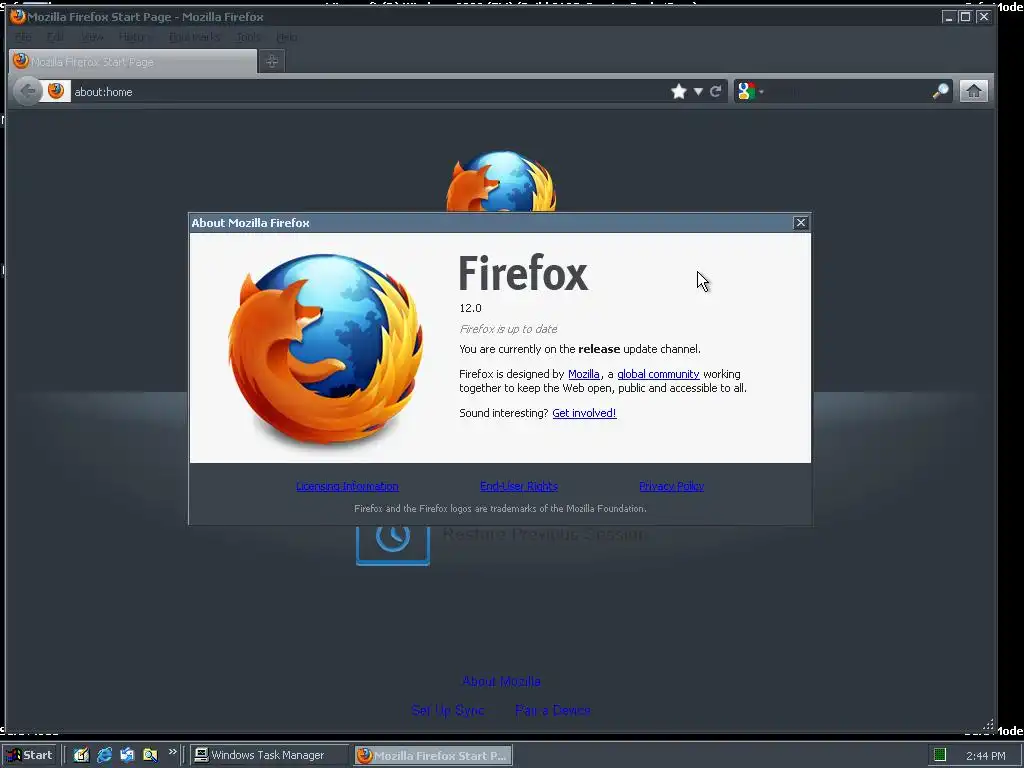This screenshot has height=768, width=1024.
Task: Click the 2:44 PM system clock
Action: click(985, 756)
